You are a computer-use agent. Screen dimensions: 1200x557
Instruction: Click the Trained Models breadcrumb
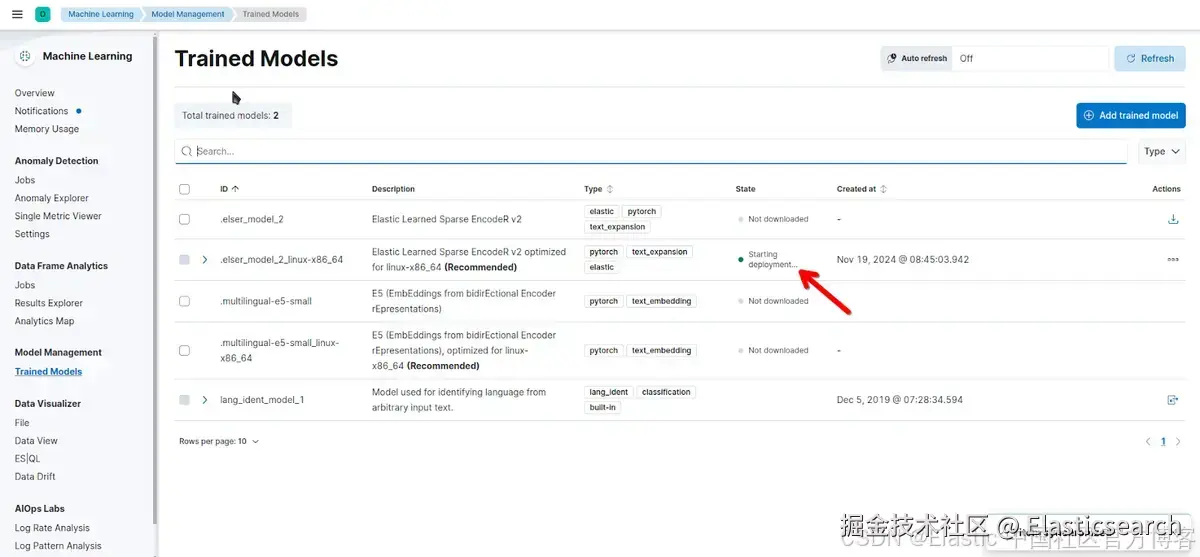pos(271,14)
